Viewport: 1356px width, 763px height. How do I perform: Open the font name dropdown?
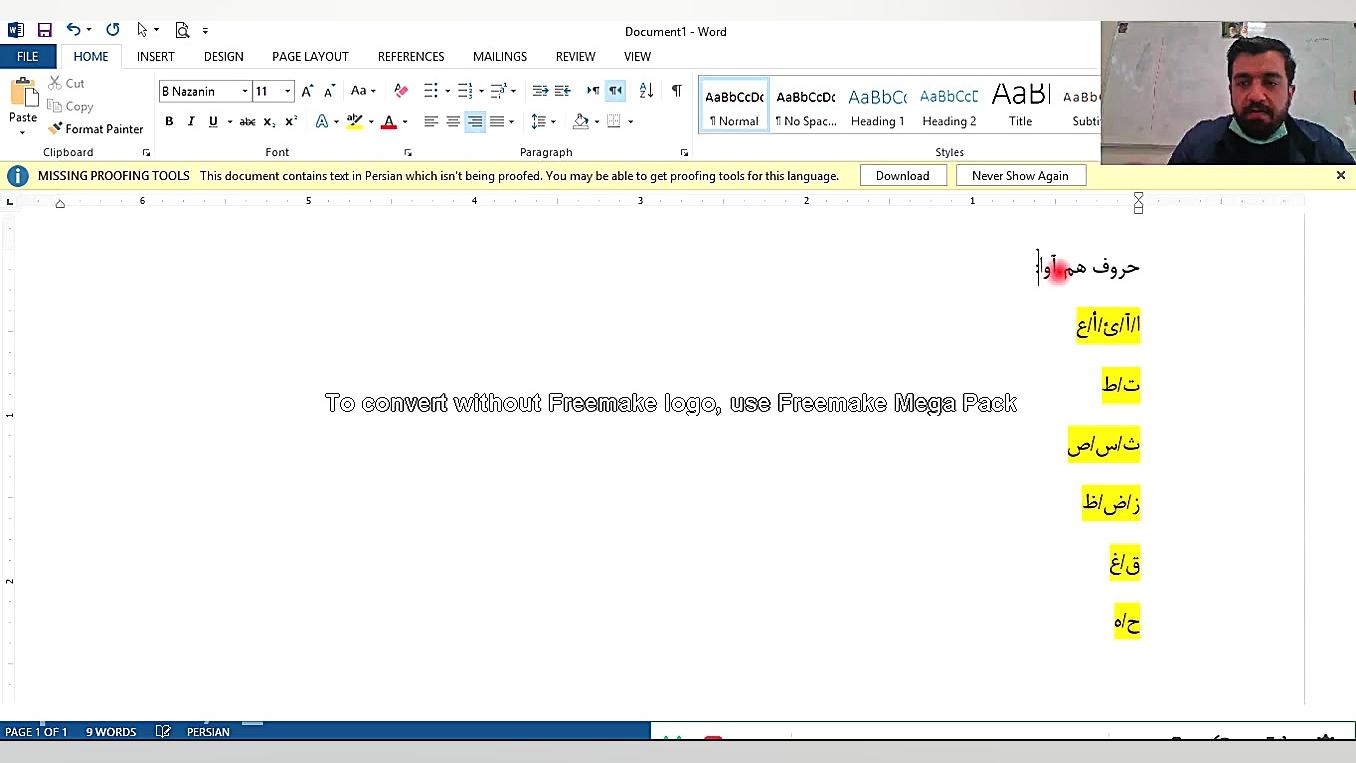[x=245, y=91]
